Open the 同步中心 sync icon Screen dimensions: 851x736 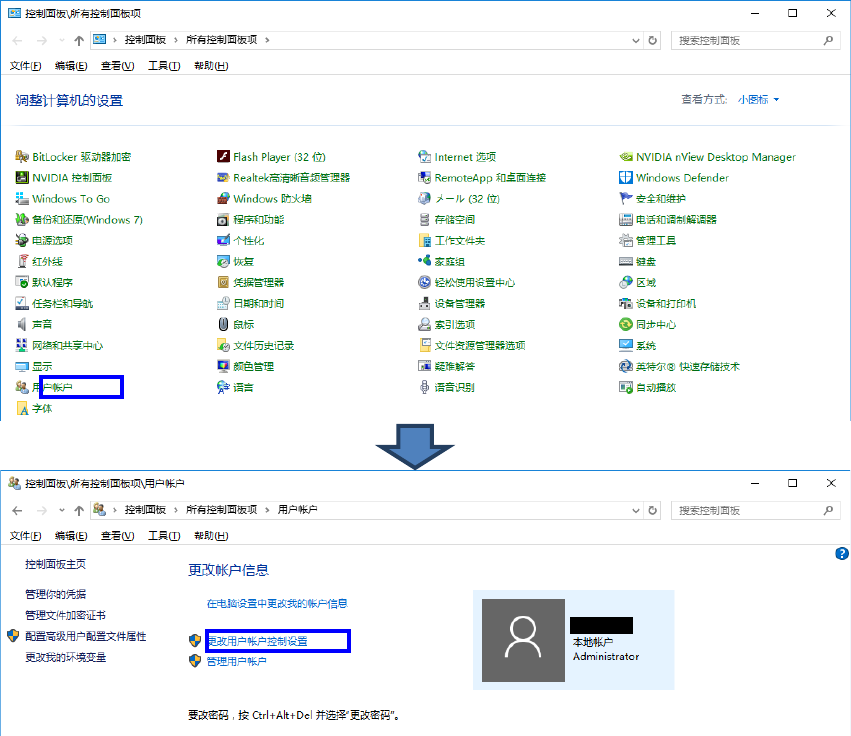(626, 325)
